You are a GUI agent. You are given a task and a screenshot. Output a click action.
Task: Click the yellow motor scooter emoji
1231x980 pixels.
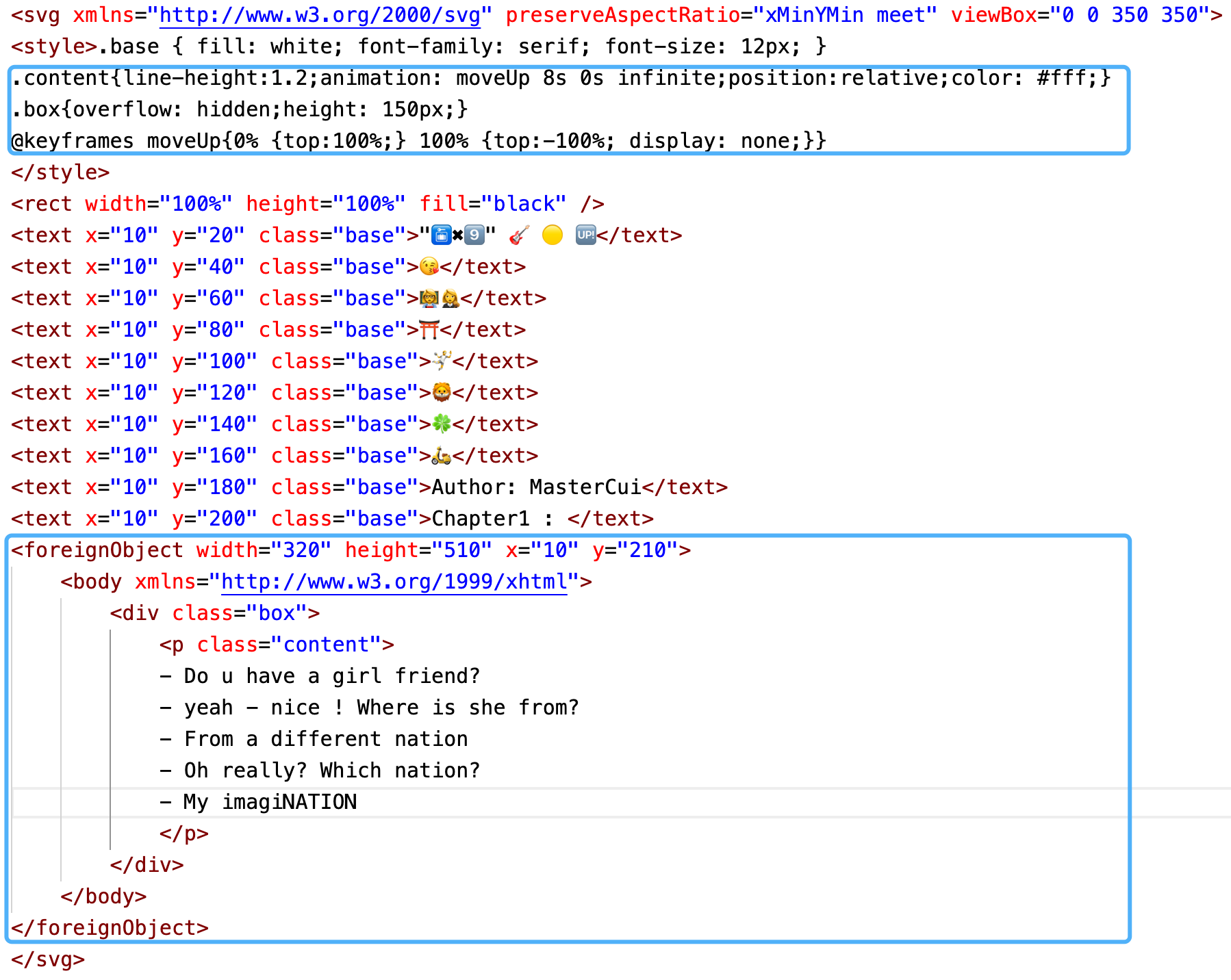[442, 455]
